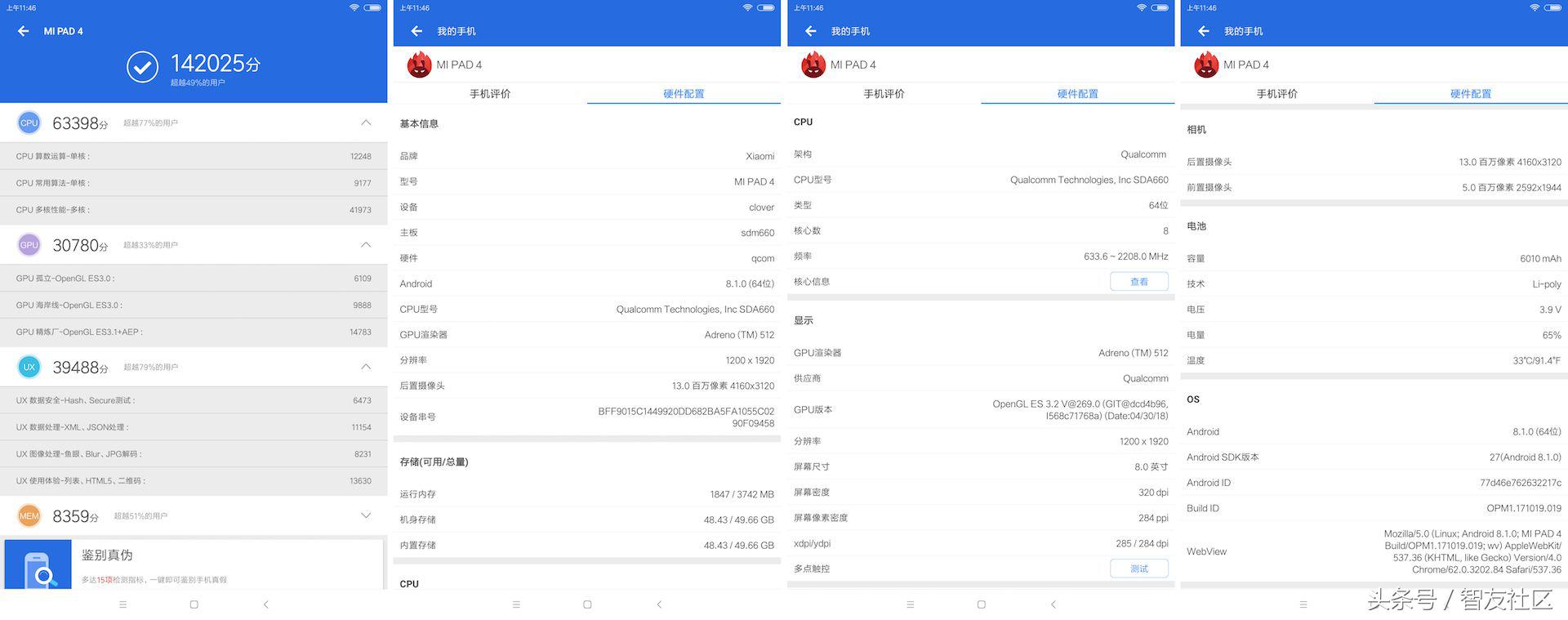Screen dimensions: 1568x620
Task: Select 硬件配置 tab in camera/battery panel
Action: coord(1471,93)
